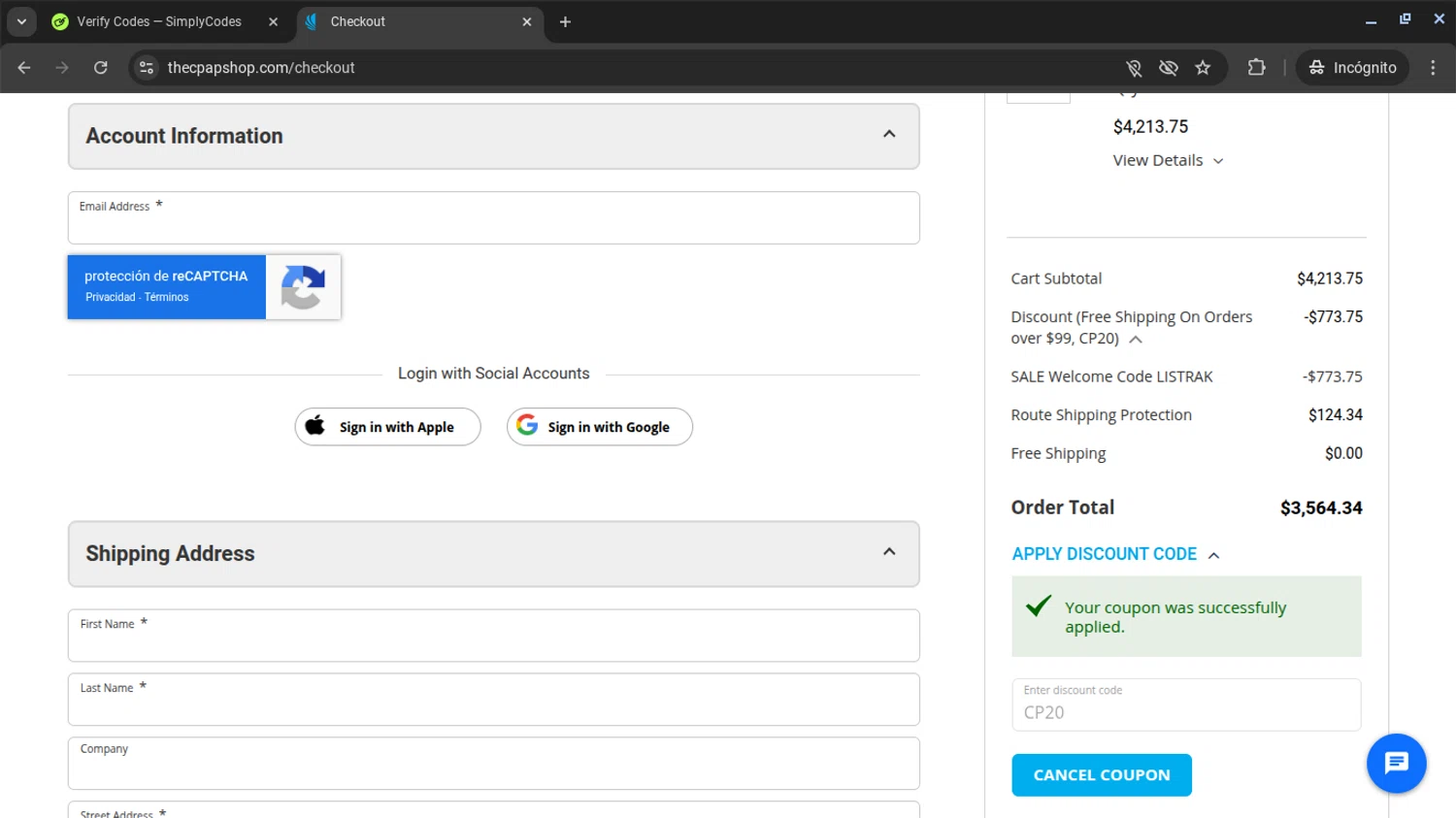Open a new browser tab
This screenshot has height=818, width=1456.
click(565, 21)
